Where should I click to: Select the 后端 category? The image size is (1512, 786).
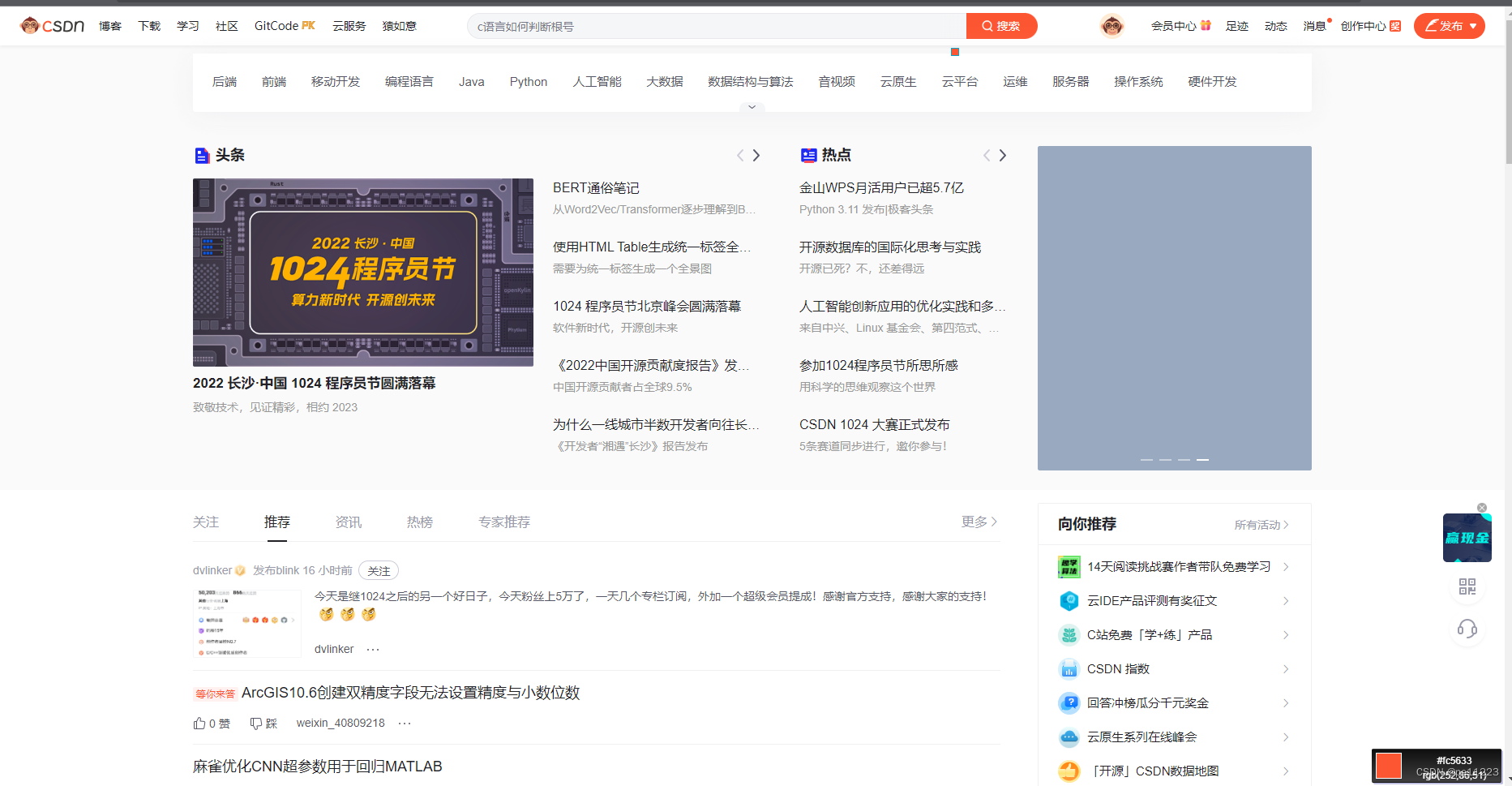coord(225,82)
